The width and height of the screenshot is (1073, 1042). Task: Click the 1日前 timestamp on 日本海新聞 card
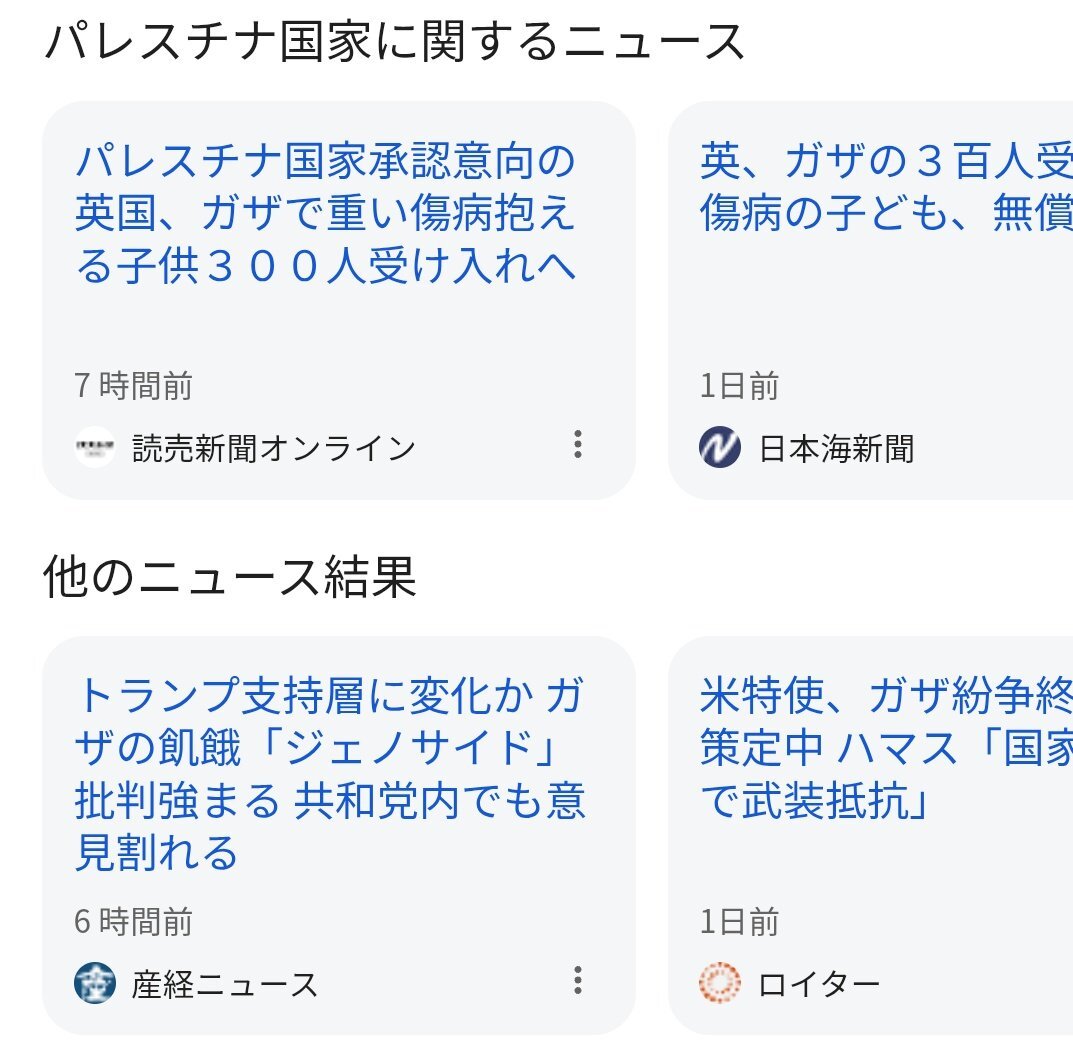(x=739, y=386)
